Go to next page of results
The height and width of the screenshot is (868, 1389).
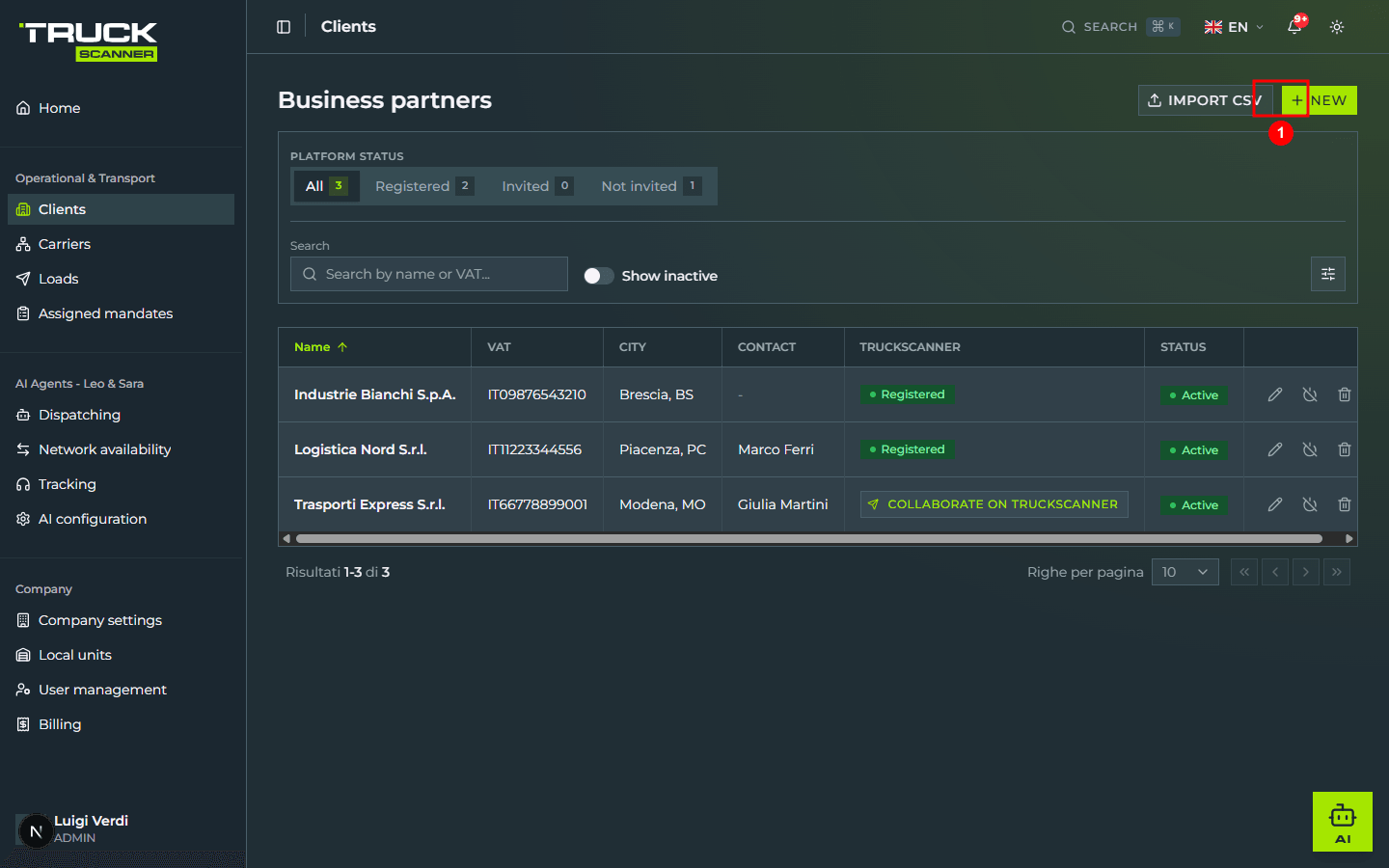click(1306, 572)
